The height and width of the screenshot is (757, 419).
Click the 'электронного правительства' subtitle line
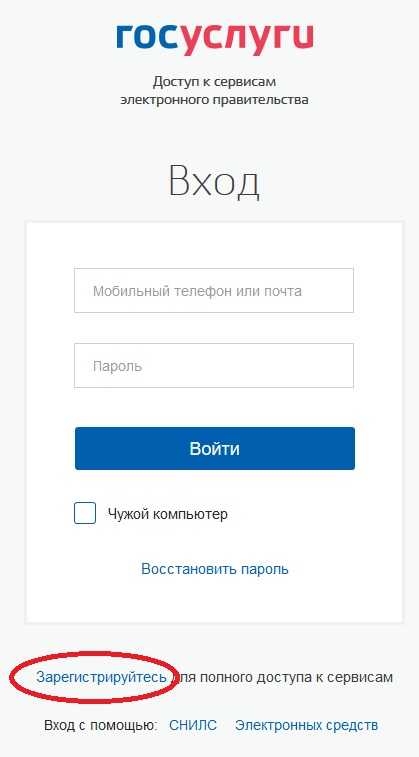tap(214, 100)
